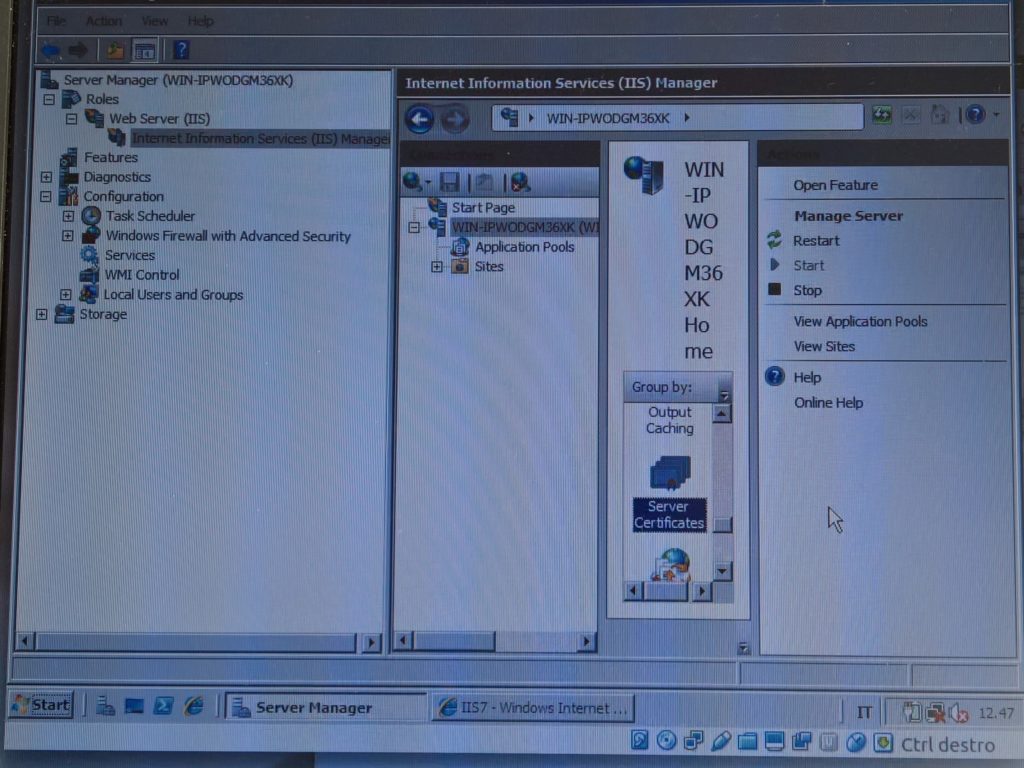The width and height of the screenshot is (1024, 768).
Task: Expand Windows Firewall with Advanced Security node
Action: [x=67, y=236]
